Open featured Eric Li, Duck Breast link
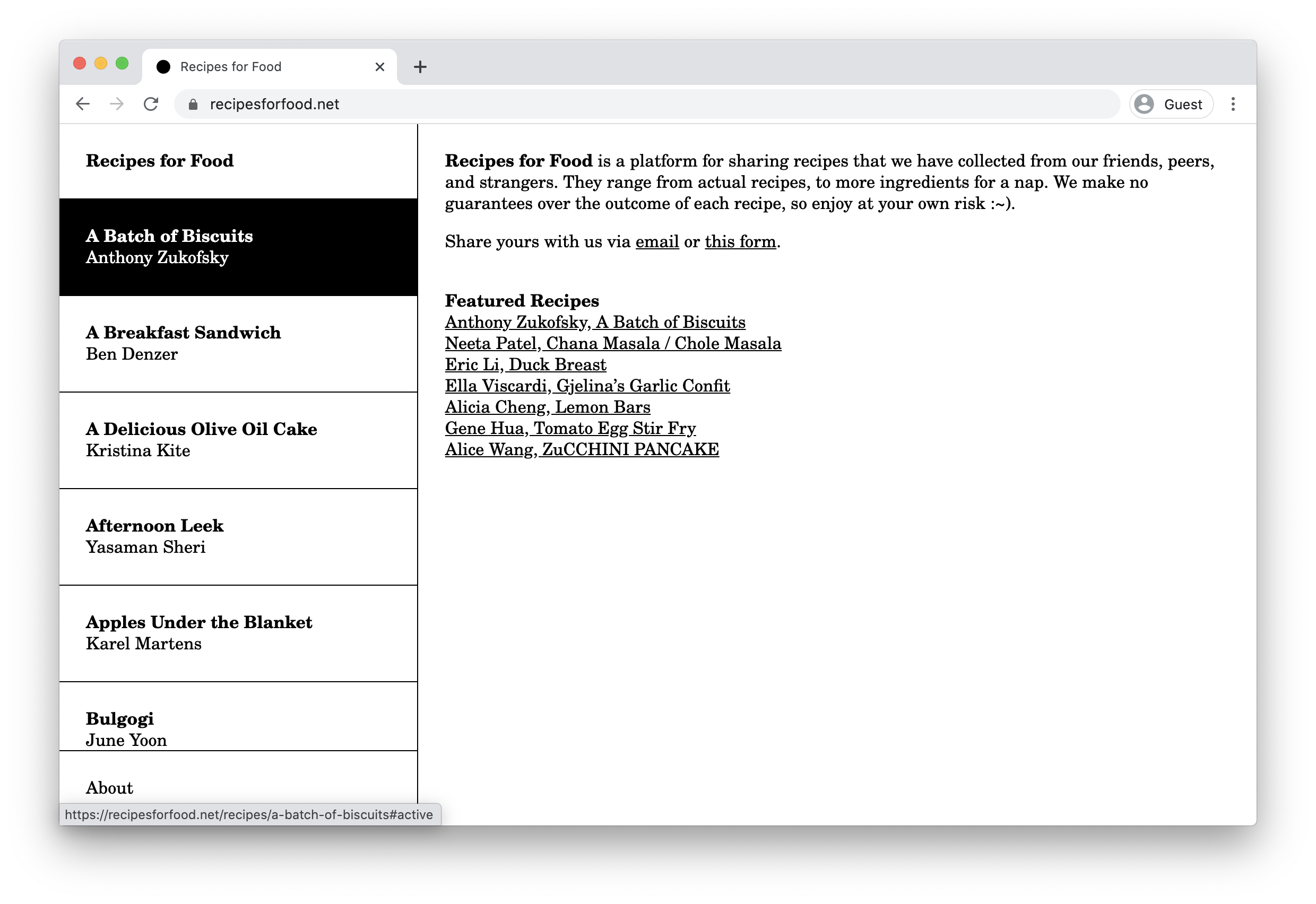 click(525, 365)
